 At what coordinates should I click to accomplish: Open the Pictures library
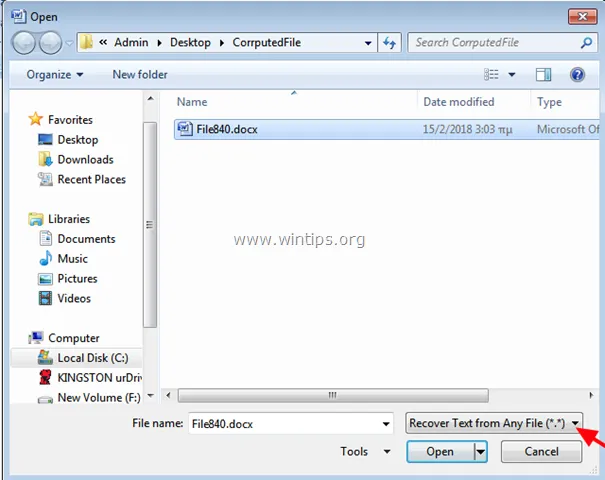(77, 279)
